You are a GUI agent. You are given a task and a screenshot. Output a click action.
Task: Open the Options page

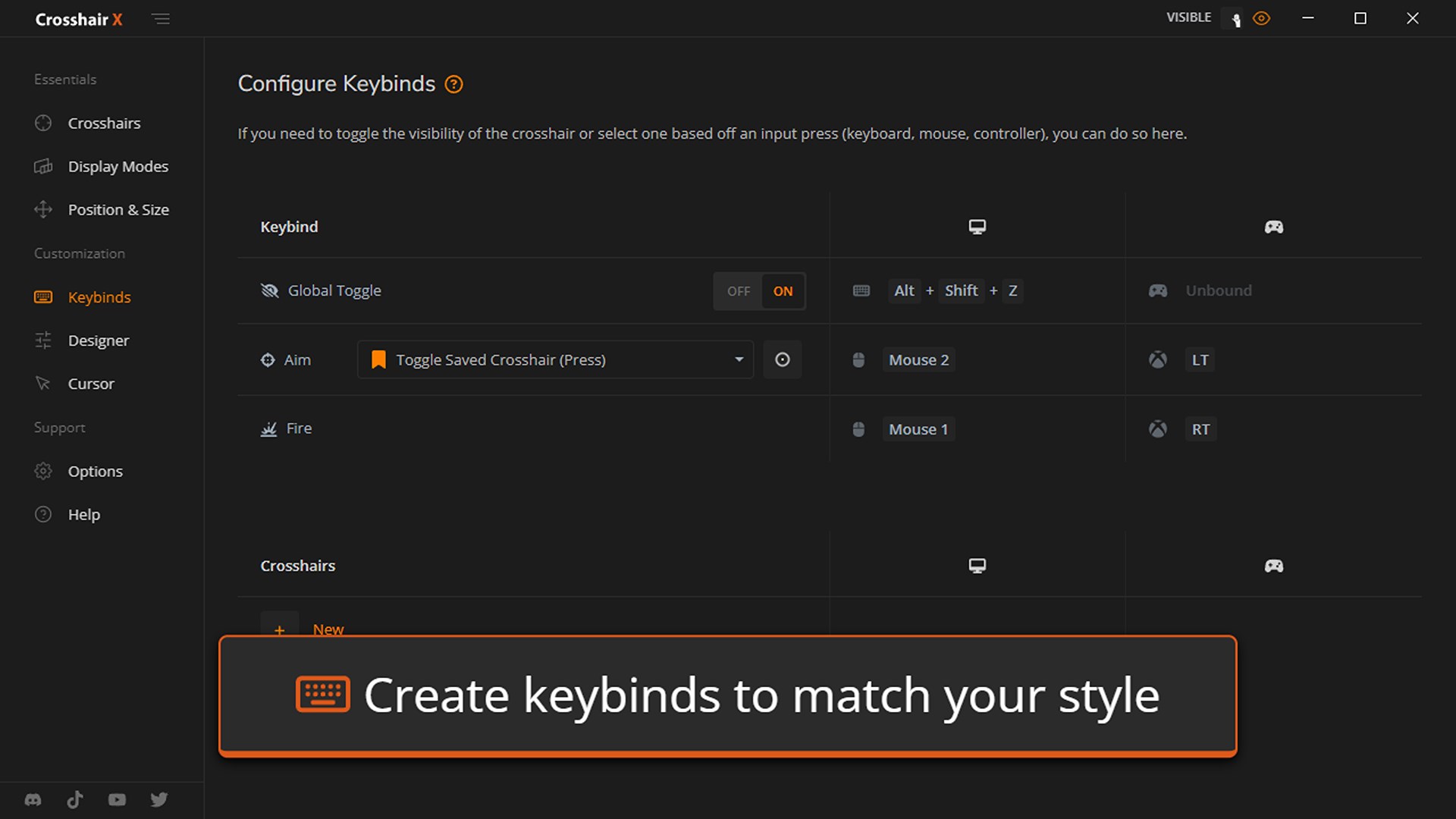(x=95, y=471)
